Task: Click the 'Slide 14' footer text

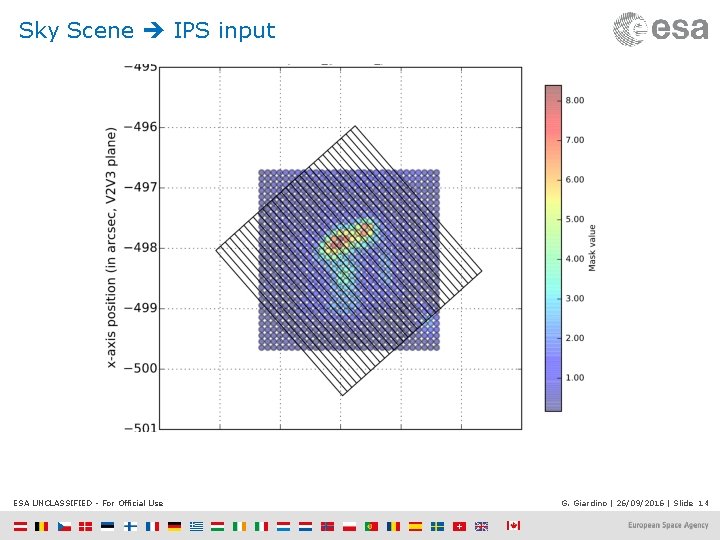Action: (x=691, y=503)
